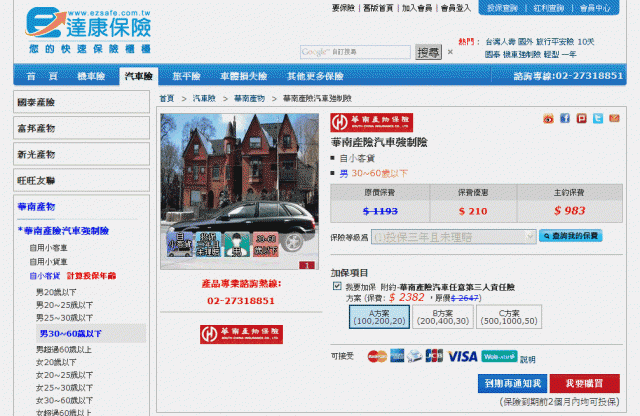Share this product on Twitter
This screenshot has width=640, height=416.
(598, 118)
